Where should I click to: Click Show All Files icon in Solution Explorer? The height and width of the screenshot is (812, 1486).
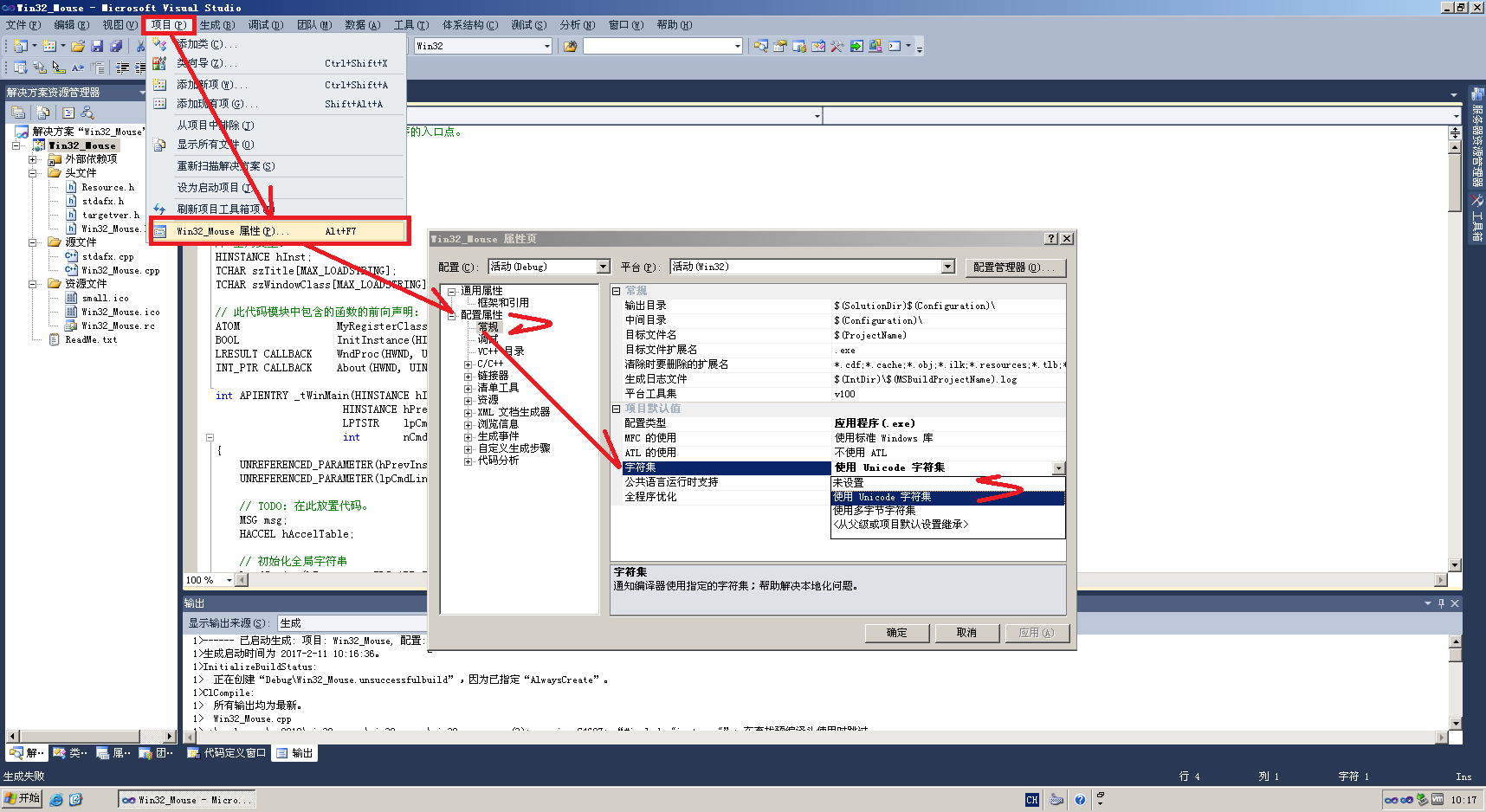tap(42, 113)
